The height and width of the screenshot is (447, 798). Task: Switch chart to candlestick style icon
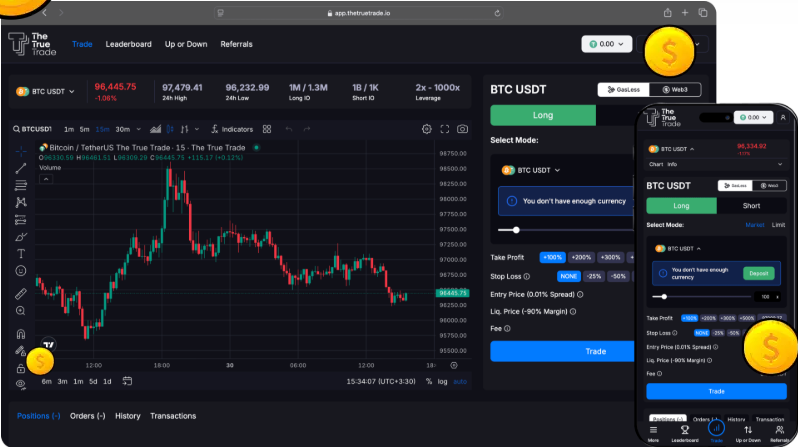click(170, 129)
